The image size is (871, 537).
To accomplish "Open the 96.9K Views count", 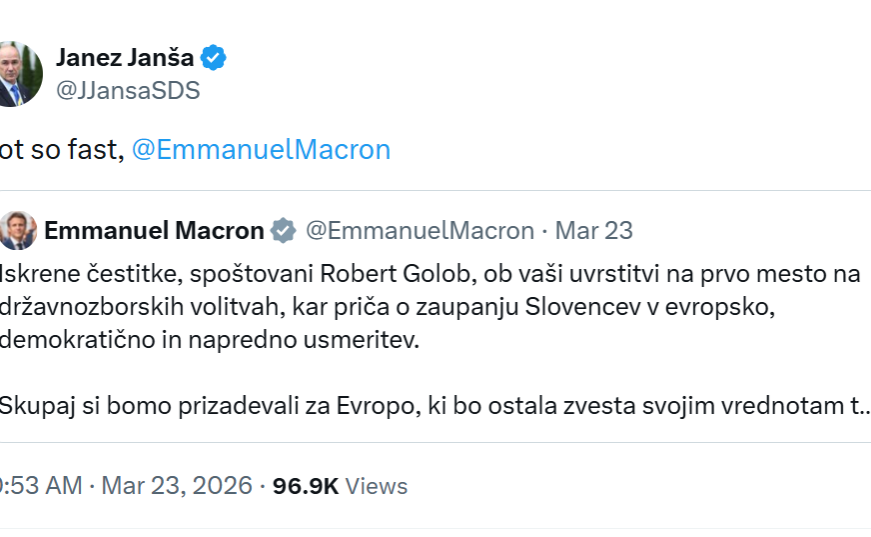I will pyautogui.click(x=340, y=486).
